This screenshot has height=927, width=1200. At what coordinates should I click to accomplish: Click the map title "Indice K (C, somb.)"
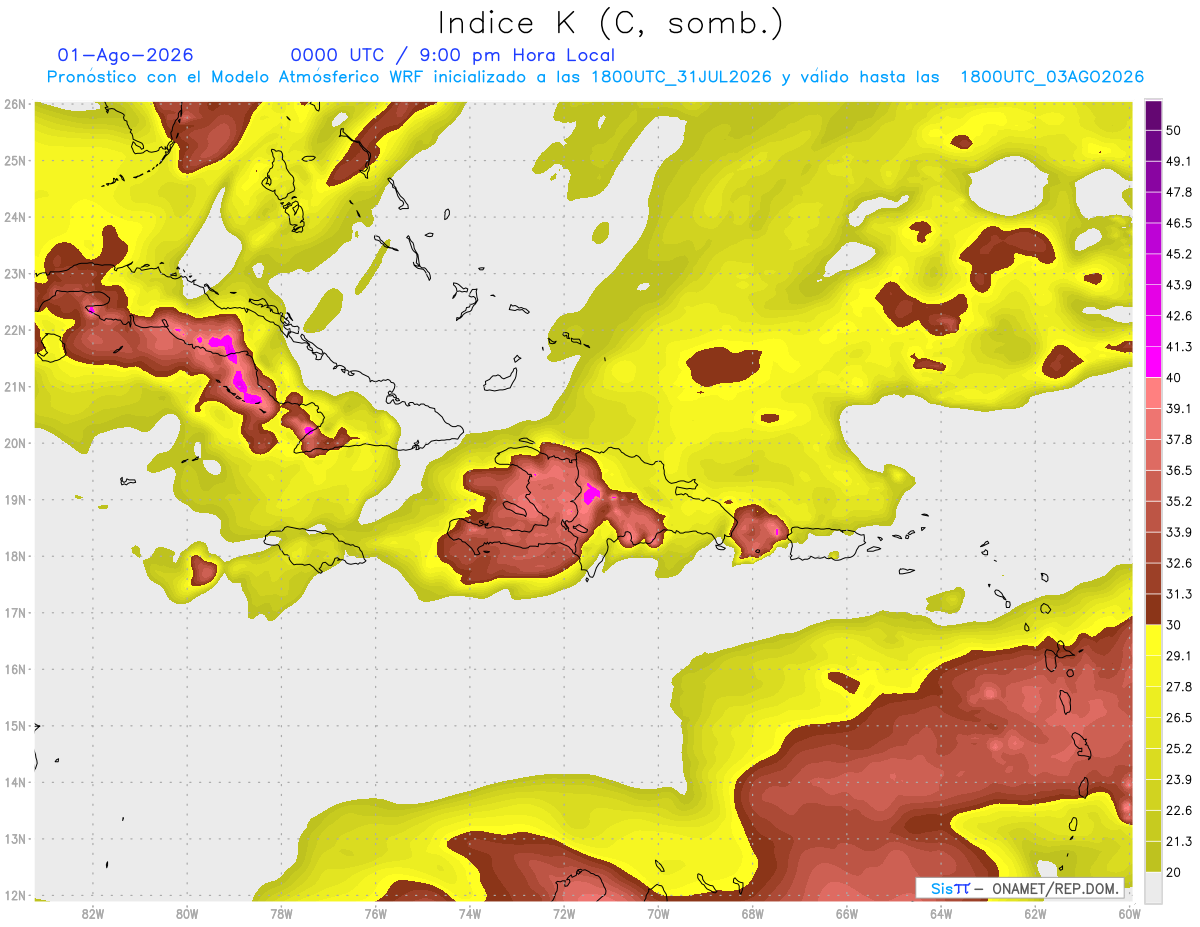(610, 23)
